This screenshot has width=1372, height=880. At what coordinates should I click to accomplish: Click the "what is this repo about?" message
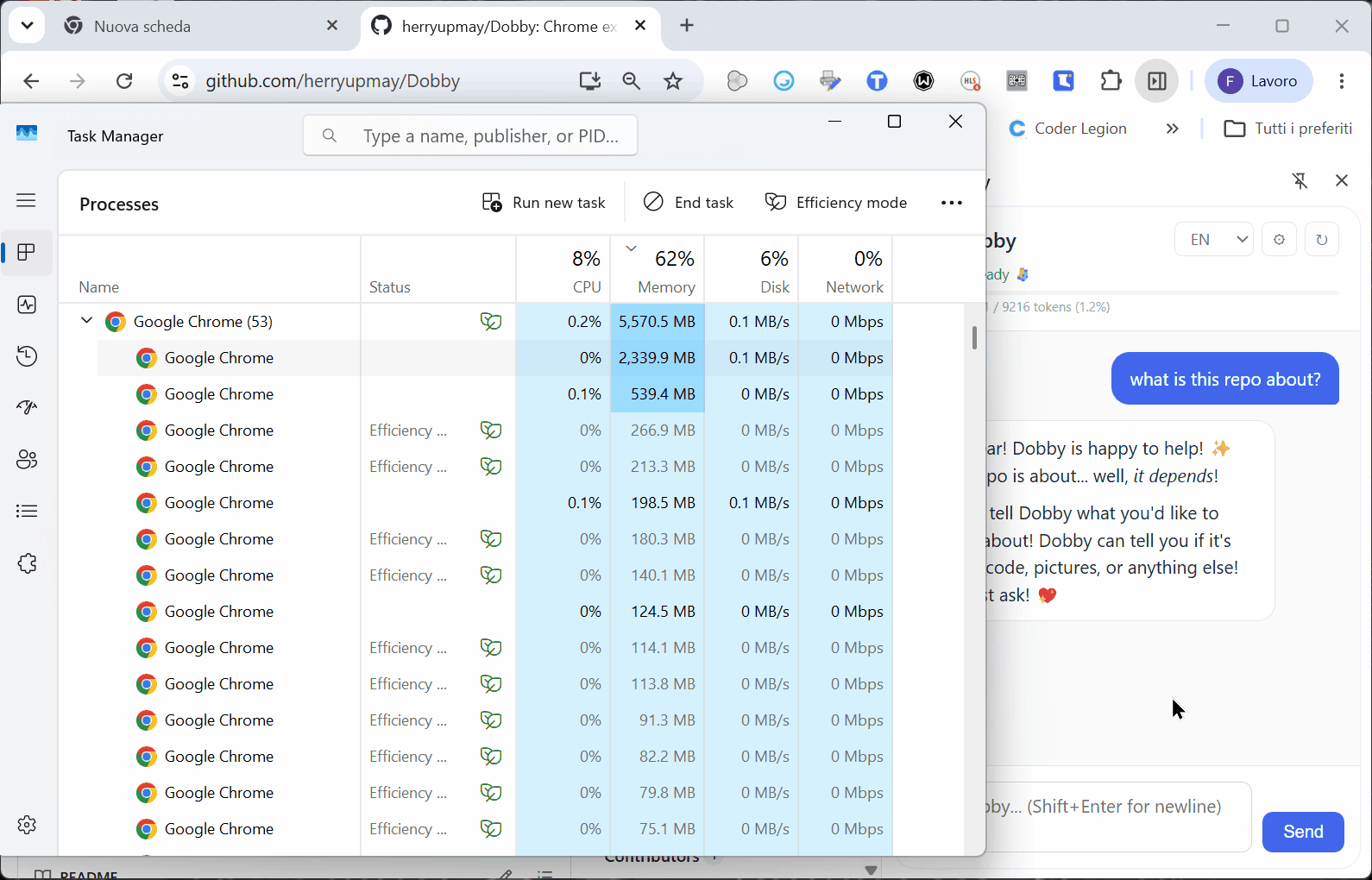[1225, 379]
